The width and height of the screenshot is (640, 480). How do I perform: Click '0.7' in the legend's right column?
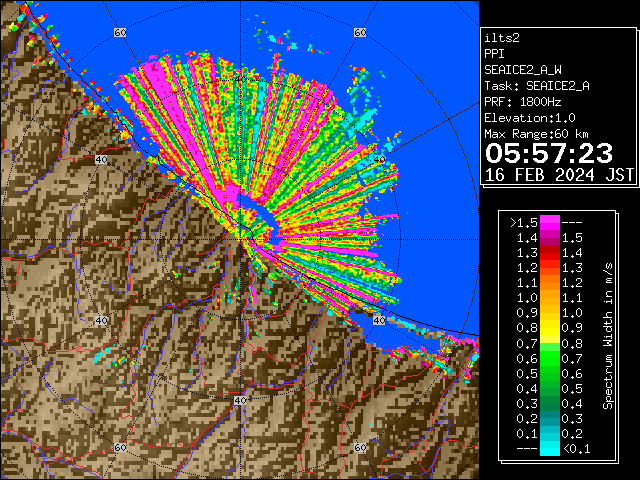tap(572, 358)
